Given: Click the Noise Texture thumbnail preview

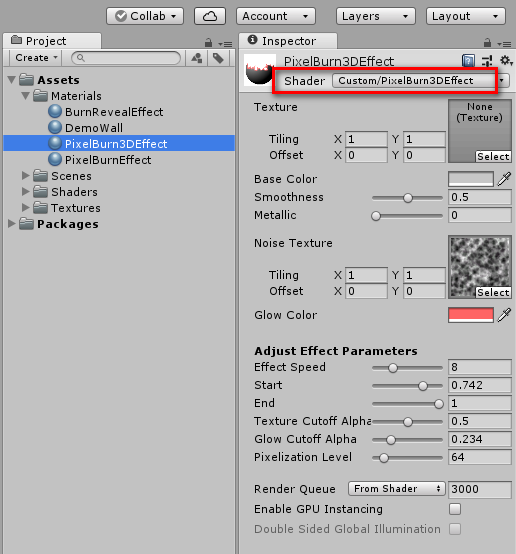Looking at the screenshot, I should (x=480, y=267).
